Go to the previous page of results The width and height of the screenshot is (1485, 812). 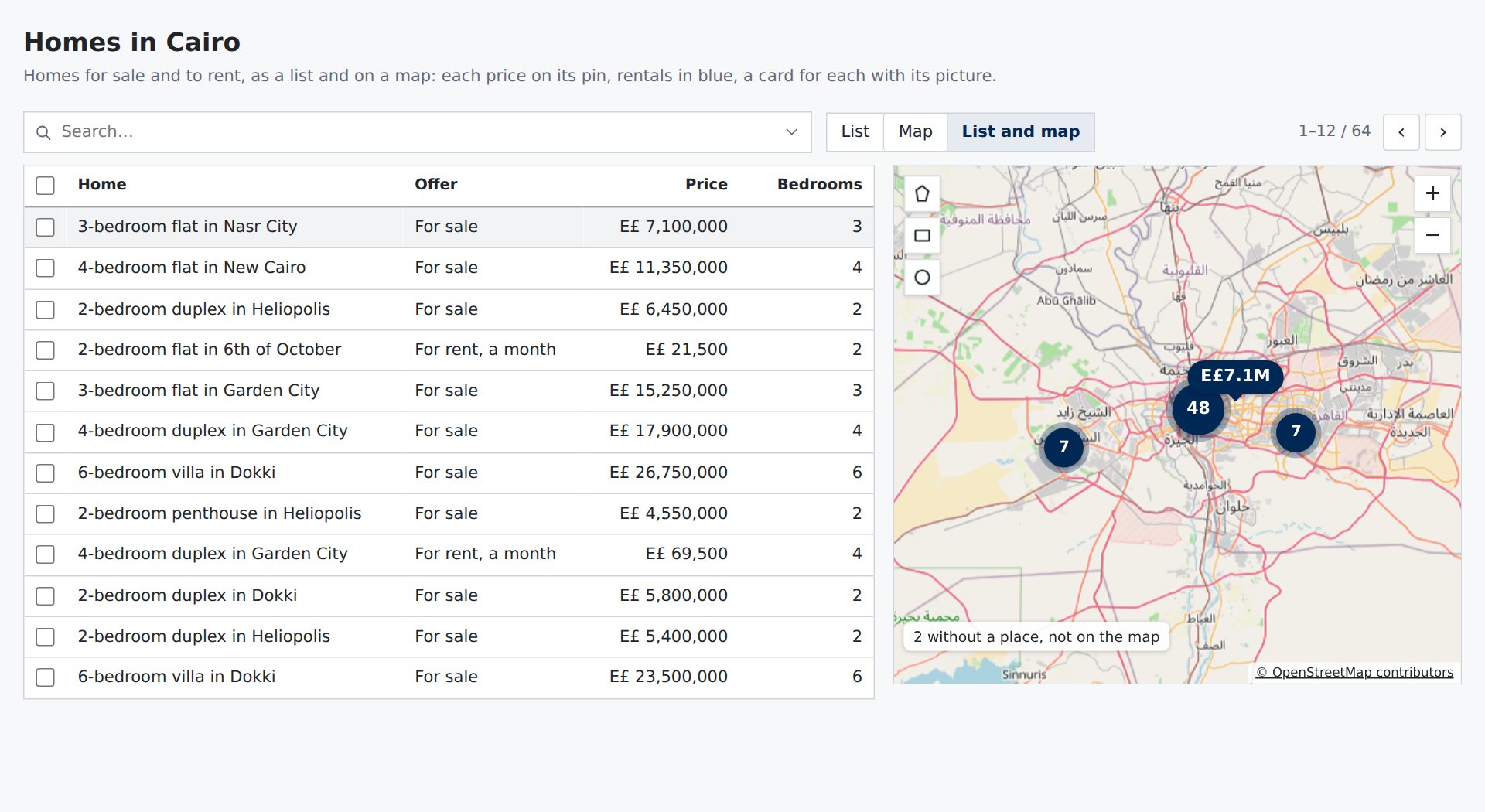[x=1401, y=132]
